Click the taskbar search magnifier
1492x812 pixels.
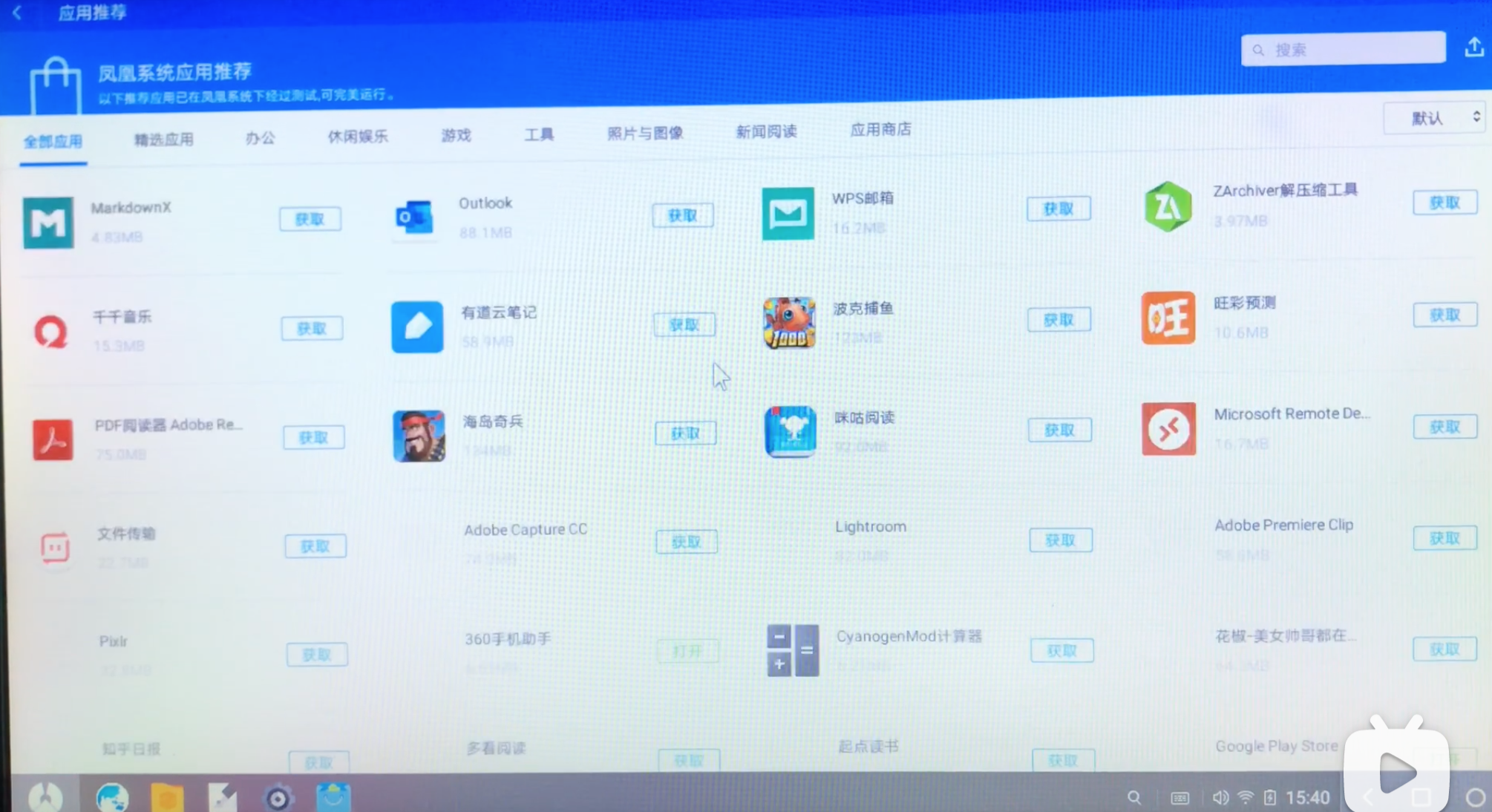click(x=1134, y=798)
